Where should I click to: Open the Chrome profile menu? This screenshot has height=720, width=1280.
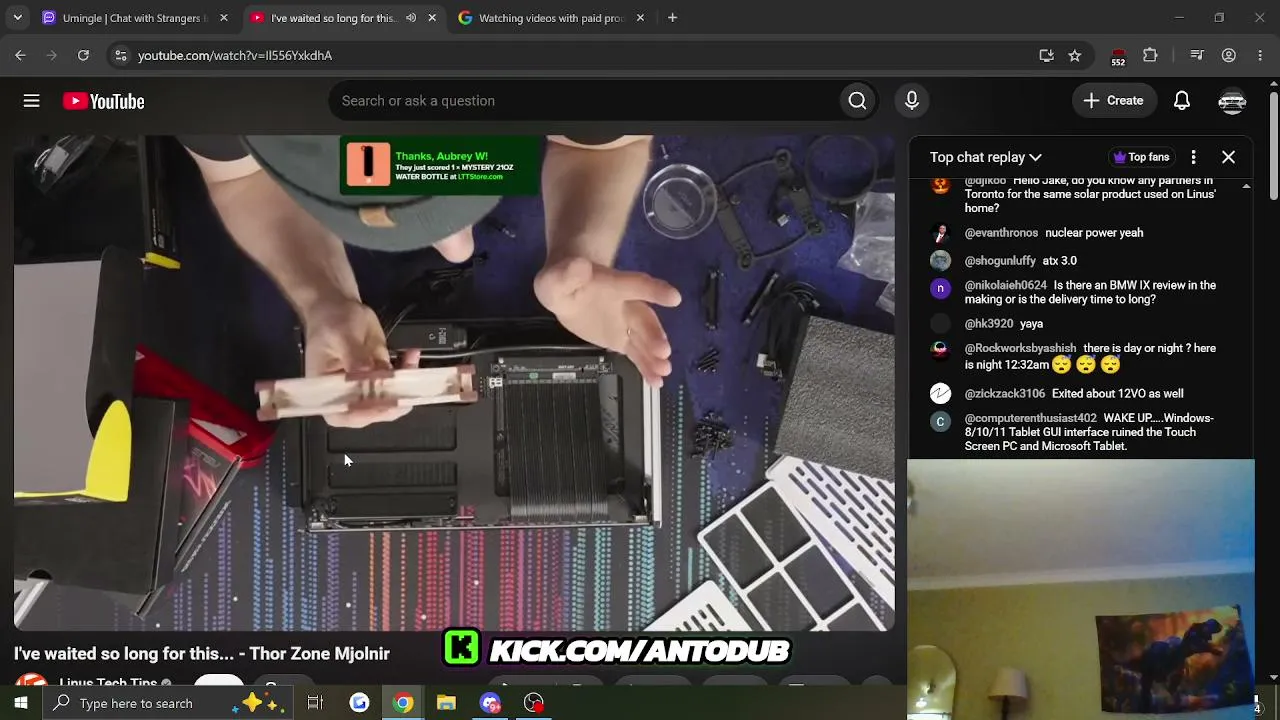[1229, 56]
